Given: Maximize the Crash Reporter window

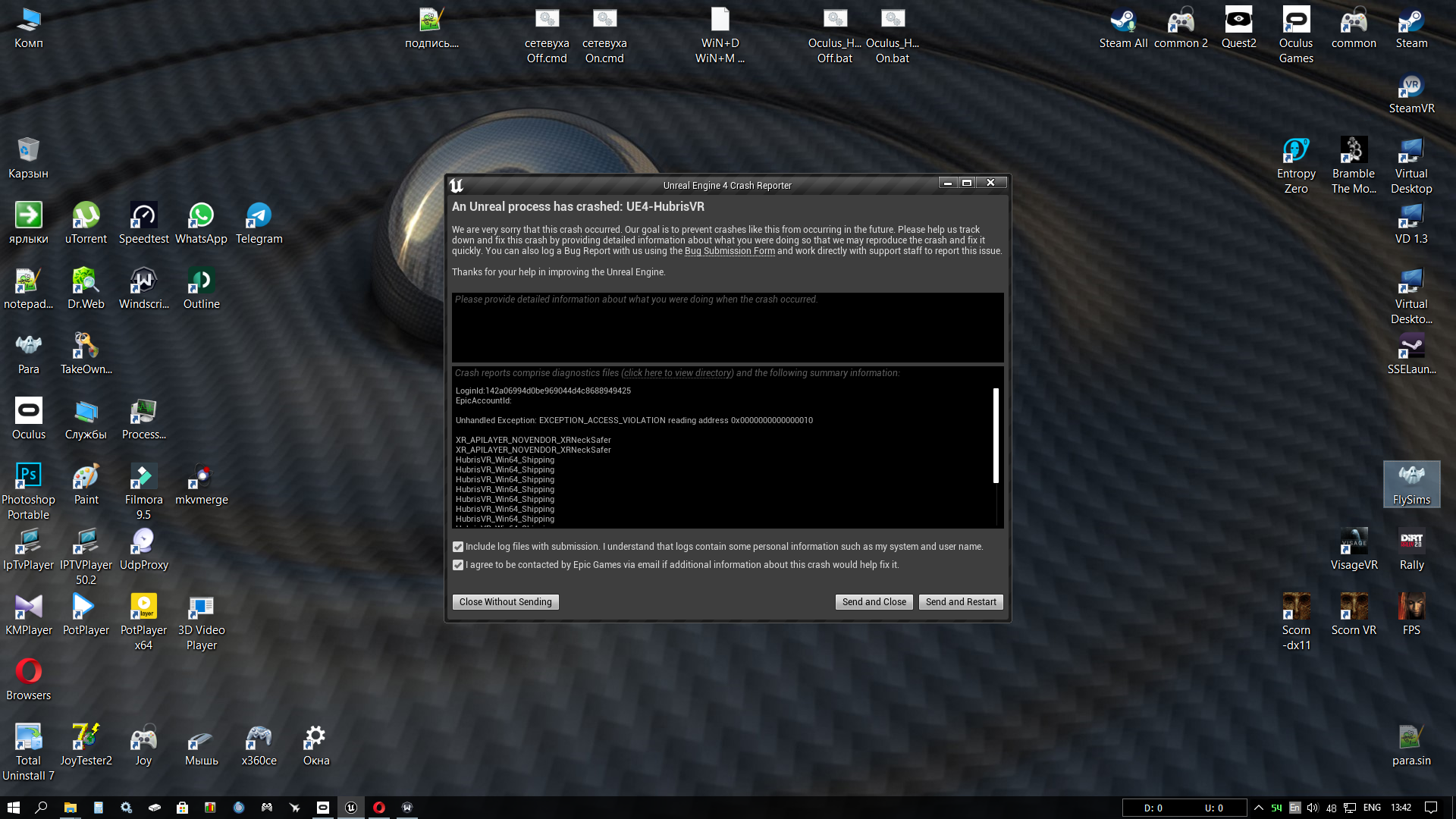Looking at the screenshot, I should point(967,183).
